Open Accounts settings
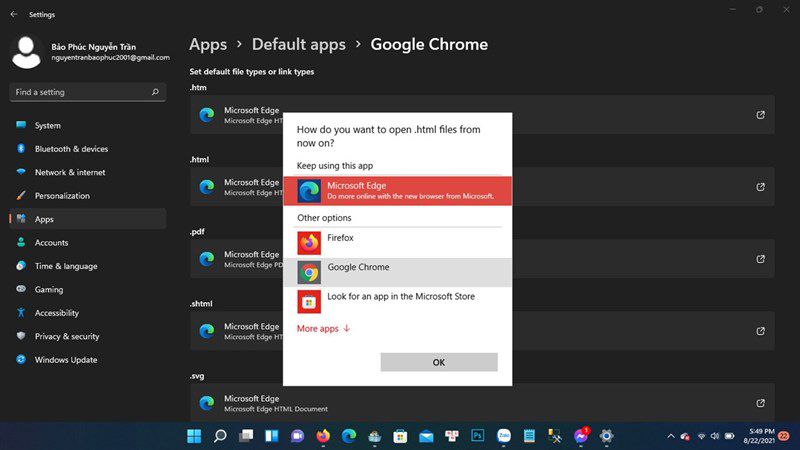This screenshot has width=800, height=450. point(88,242)
